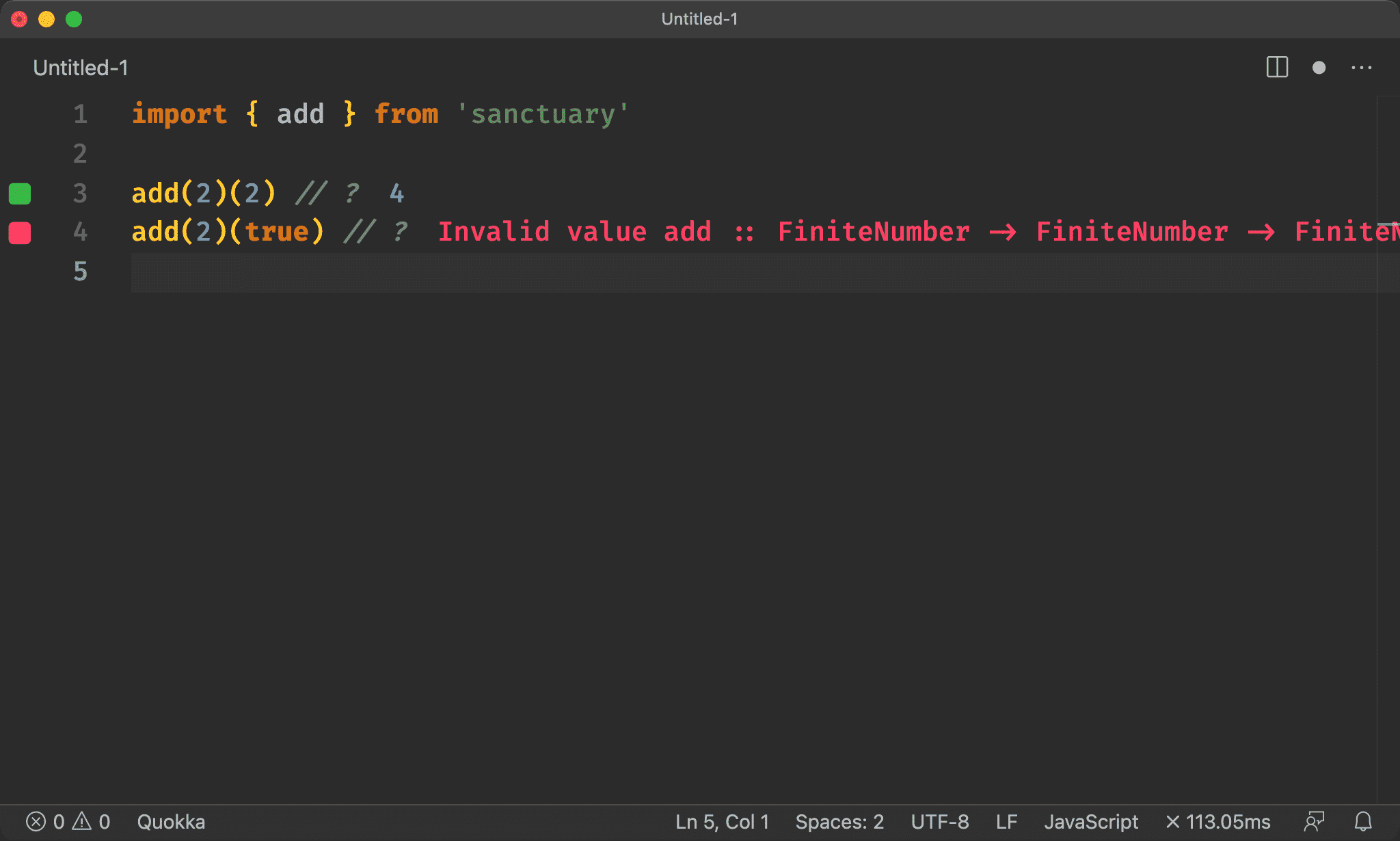
Task: Click the 'sanctuary' string on line 1
Action: [x=543, y=114]
